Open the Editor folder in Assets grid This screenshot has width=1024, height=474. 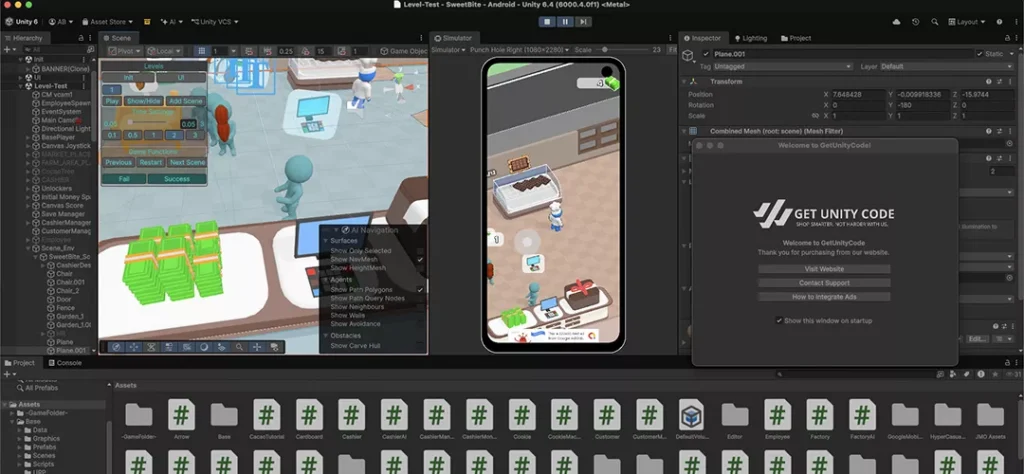click(x=735, y=415)
